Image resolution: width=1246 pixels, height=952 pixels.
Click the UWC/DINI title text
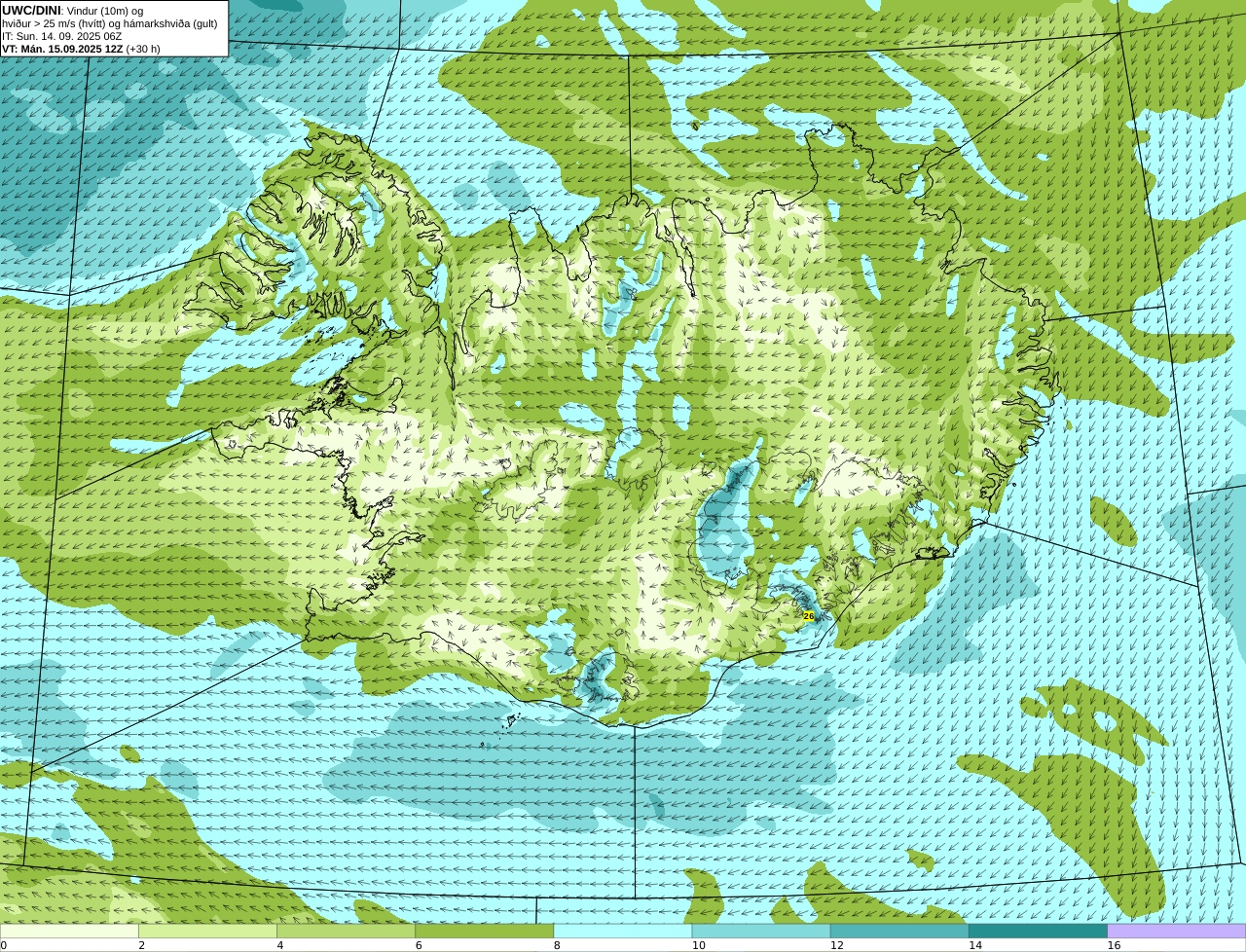pos(31,11)
